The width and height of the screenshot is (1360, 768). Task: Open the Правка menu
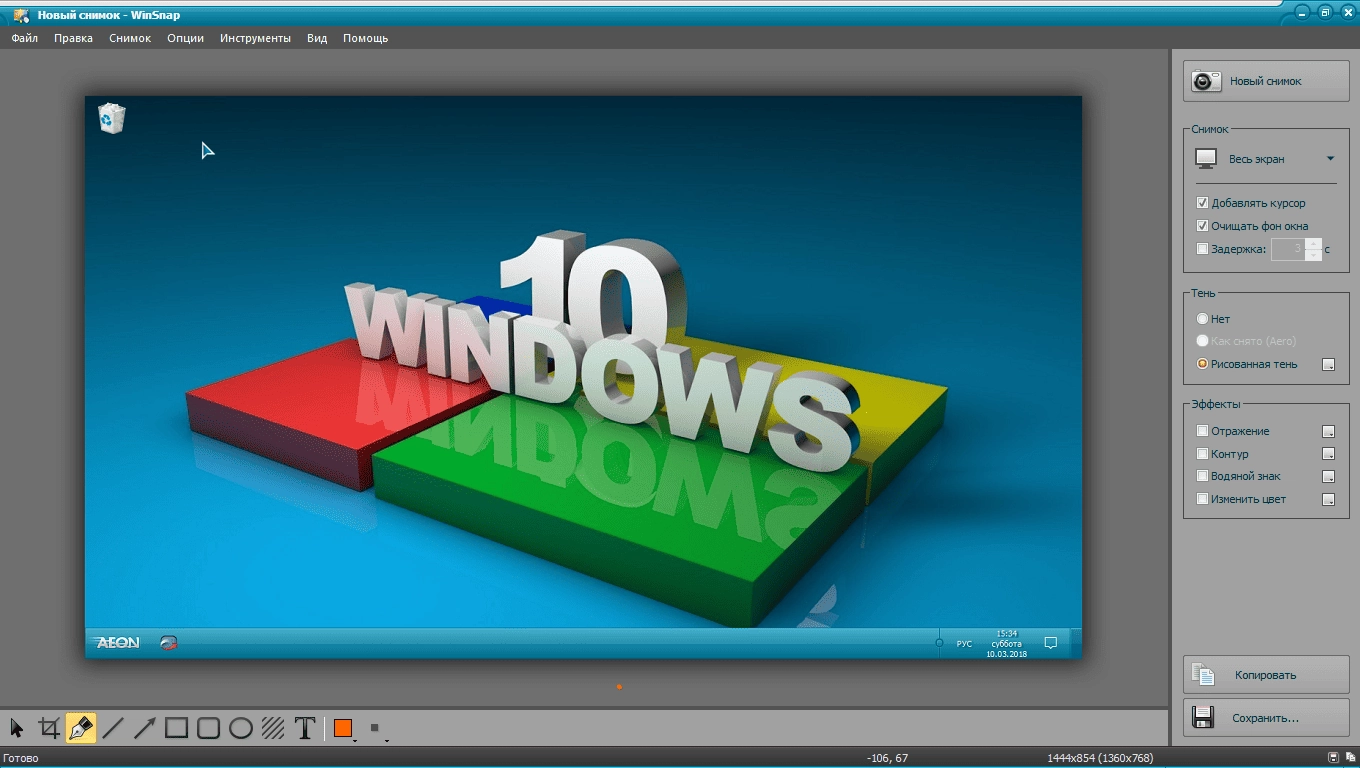(73, 38)
